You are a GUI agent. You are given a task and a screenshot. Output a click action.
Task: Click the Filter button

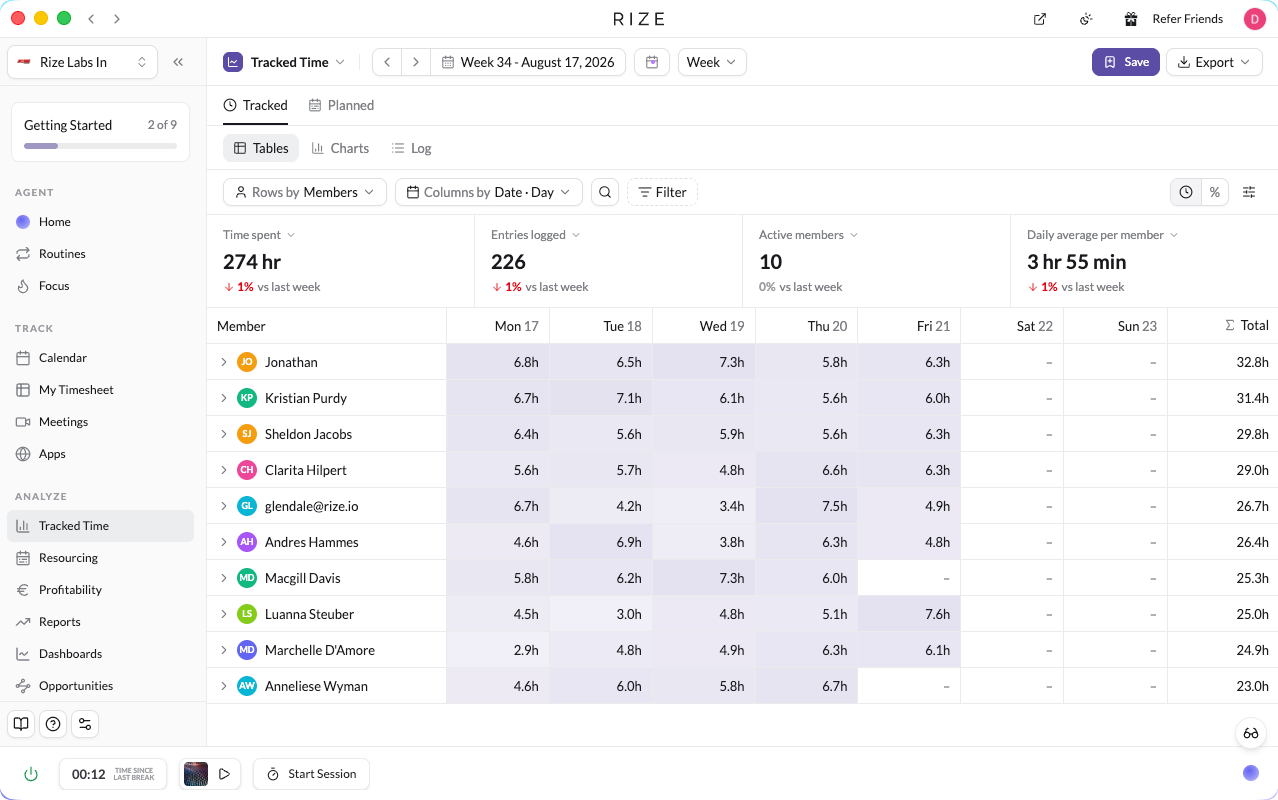coord(662,192)
